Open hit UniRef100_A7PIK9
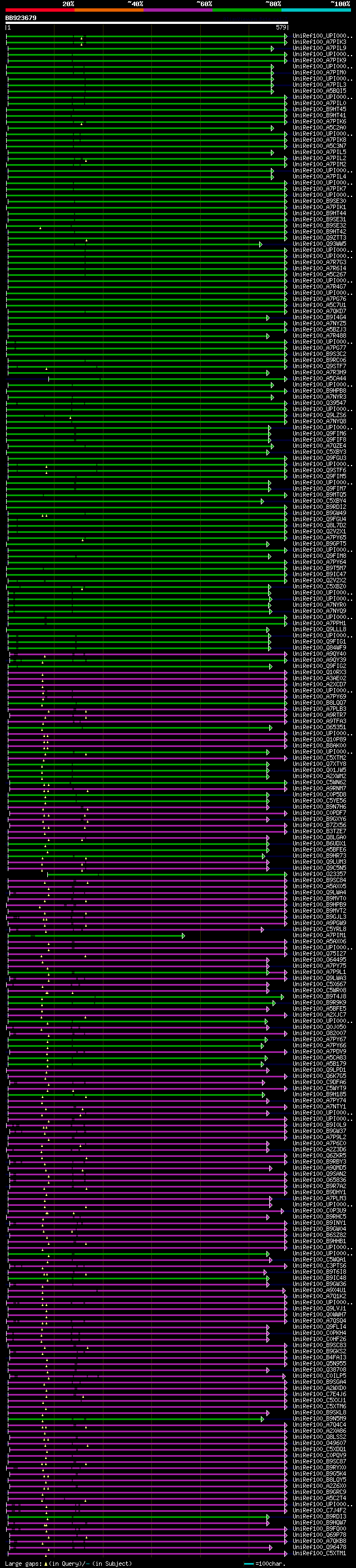The height and width of the screenshot is (1568, 356). point(319,61)
